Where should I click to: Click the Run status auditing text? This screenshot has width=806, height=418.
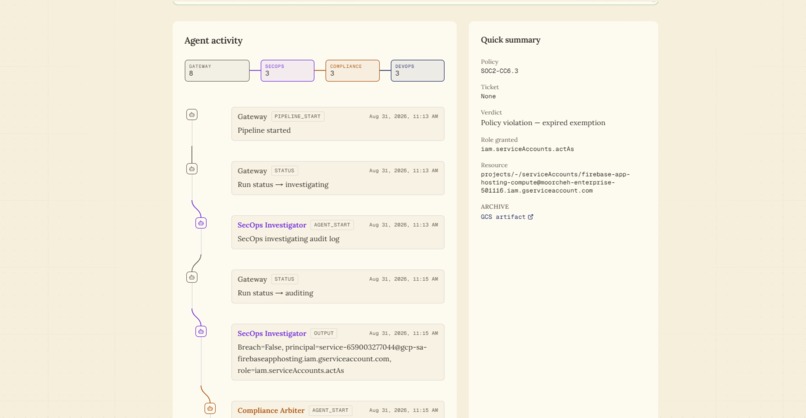coord(276,293)
